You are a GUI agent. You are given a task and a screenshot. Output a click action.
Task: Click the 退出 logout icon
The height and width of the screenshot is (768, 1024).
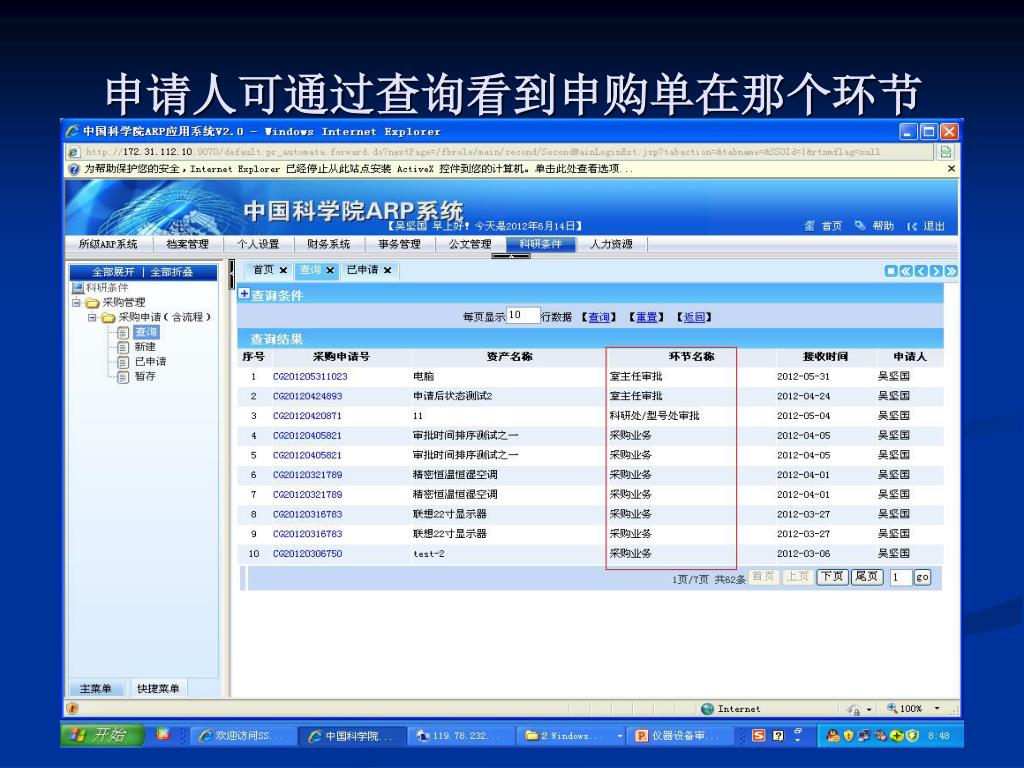911,226
